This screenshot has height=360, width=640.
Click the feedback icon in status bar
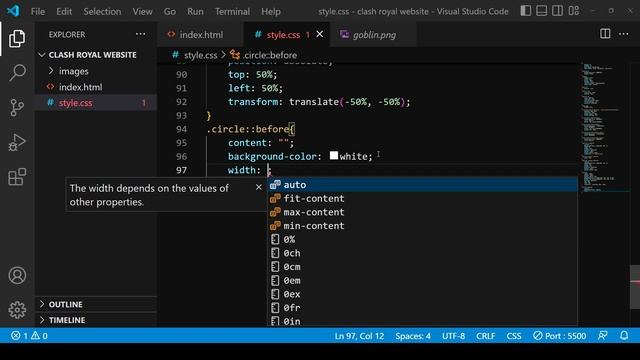pyautogui.click(x=602, y=336)
